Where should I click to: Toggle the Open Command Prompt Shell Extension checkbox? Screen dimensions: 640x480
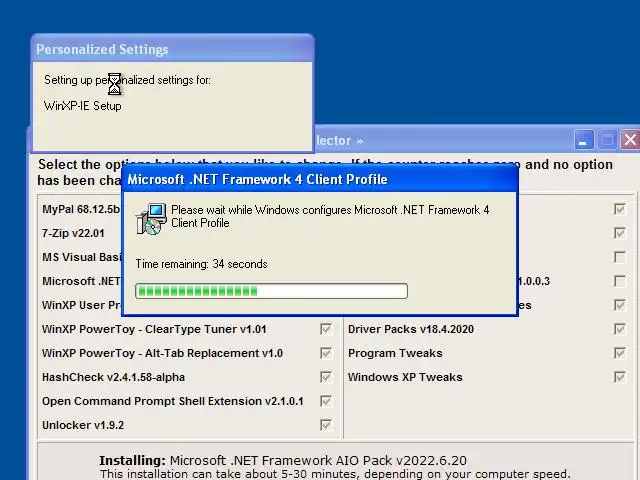pyautogui.click(x=326, y=401)
